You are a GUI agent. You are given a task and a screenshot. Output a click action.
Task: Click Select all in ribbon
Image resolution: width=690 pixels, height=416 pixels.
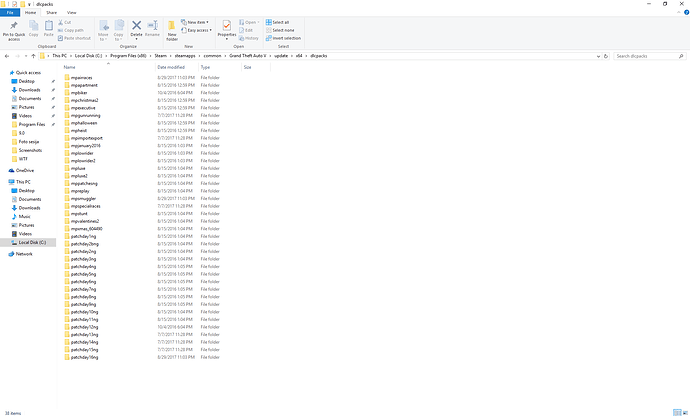pyautogui.click(x=277, y=22)
